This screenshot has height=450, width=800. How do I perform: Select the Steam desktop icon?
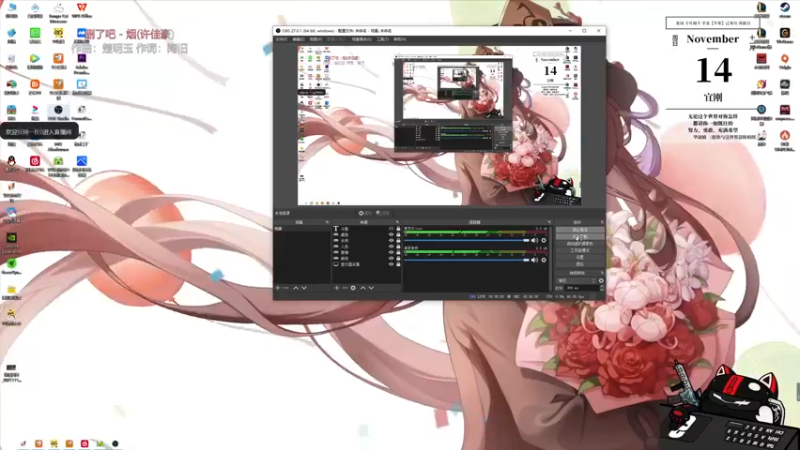(785, 9)
